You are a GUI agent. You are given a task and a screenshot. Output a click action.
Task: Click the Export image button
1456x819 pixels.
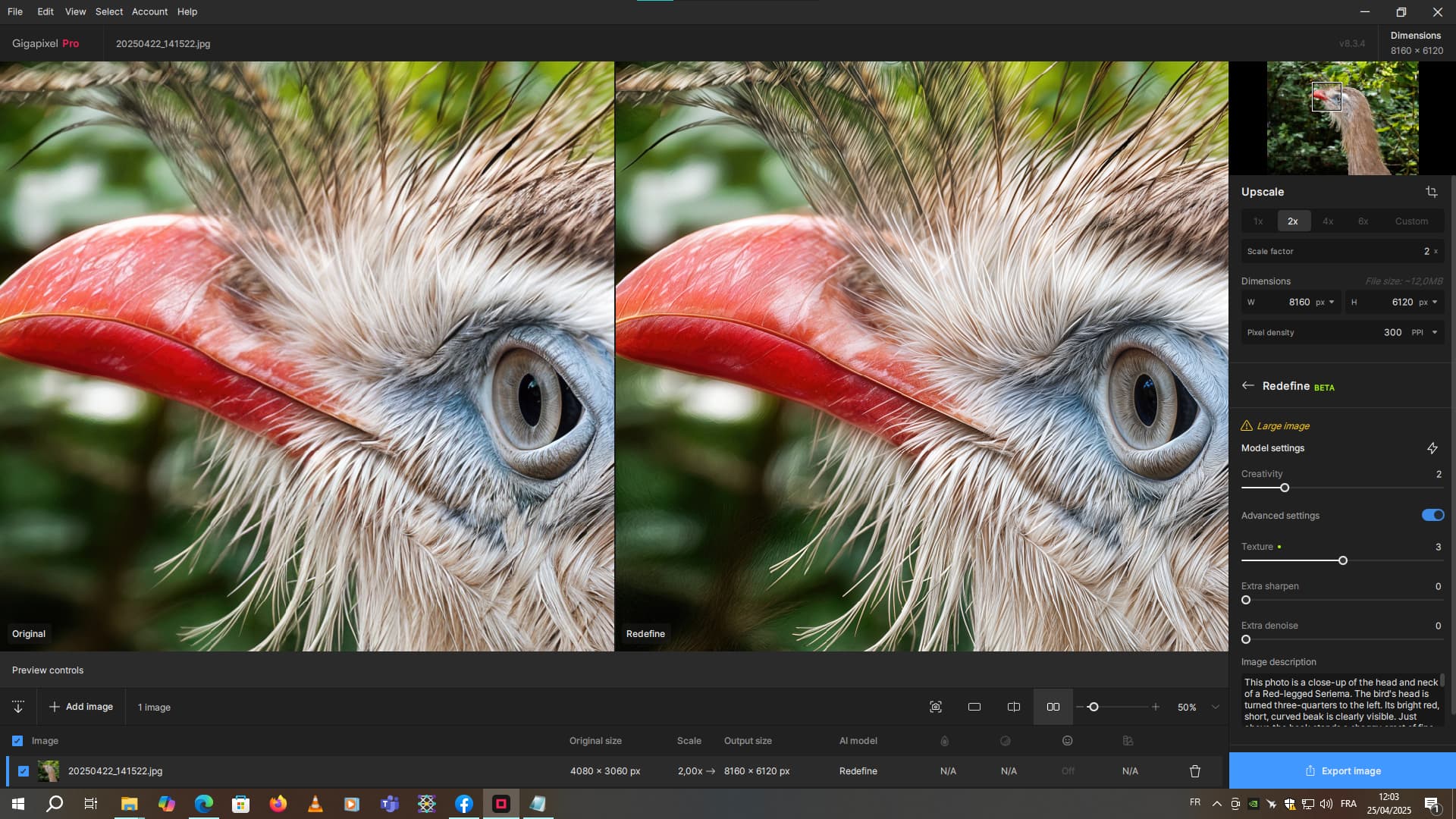(1342, 770)
